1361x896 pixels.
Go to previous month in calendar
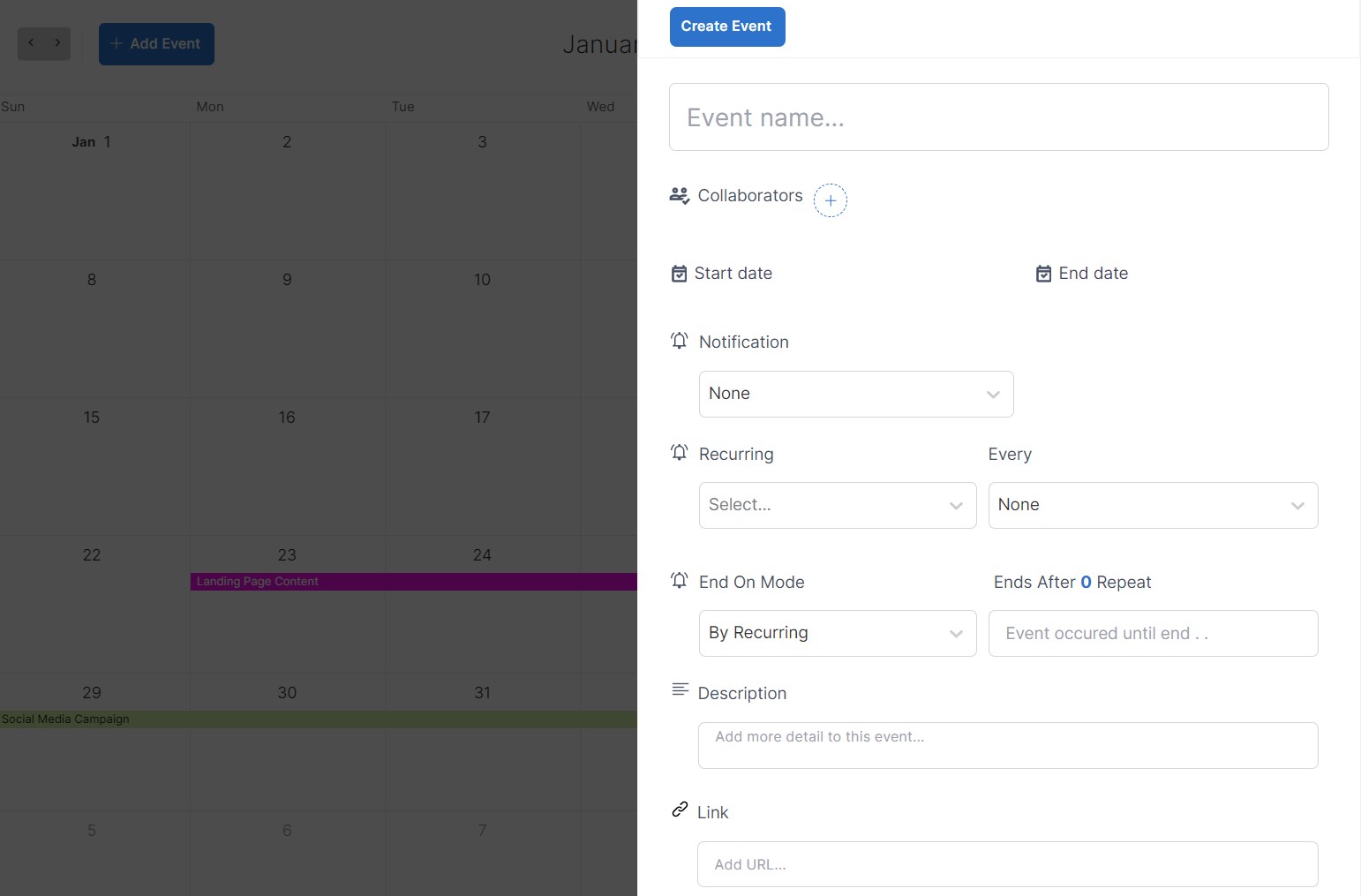click(x=31, y=43)
